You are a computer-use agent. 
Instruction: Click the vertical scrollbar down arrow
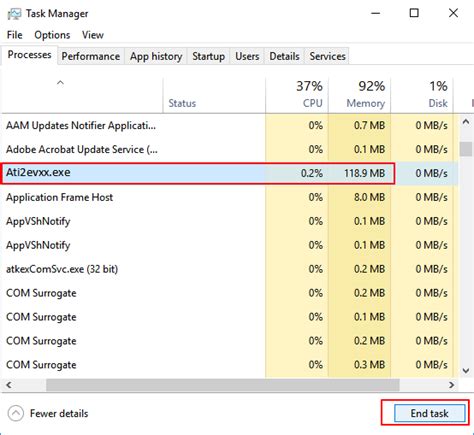[466, 370]
